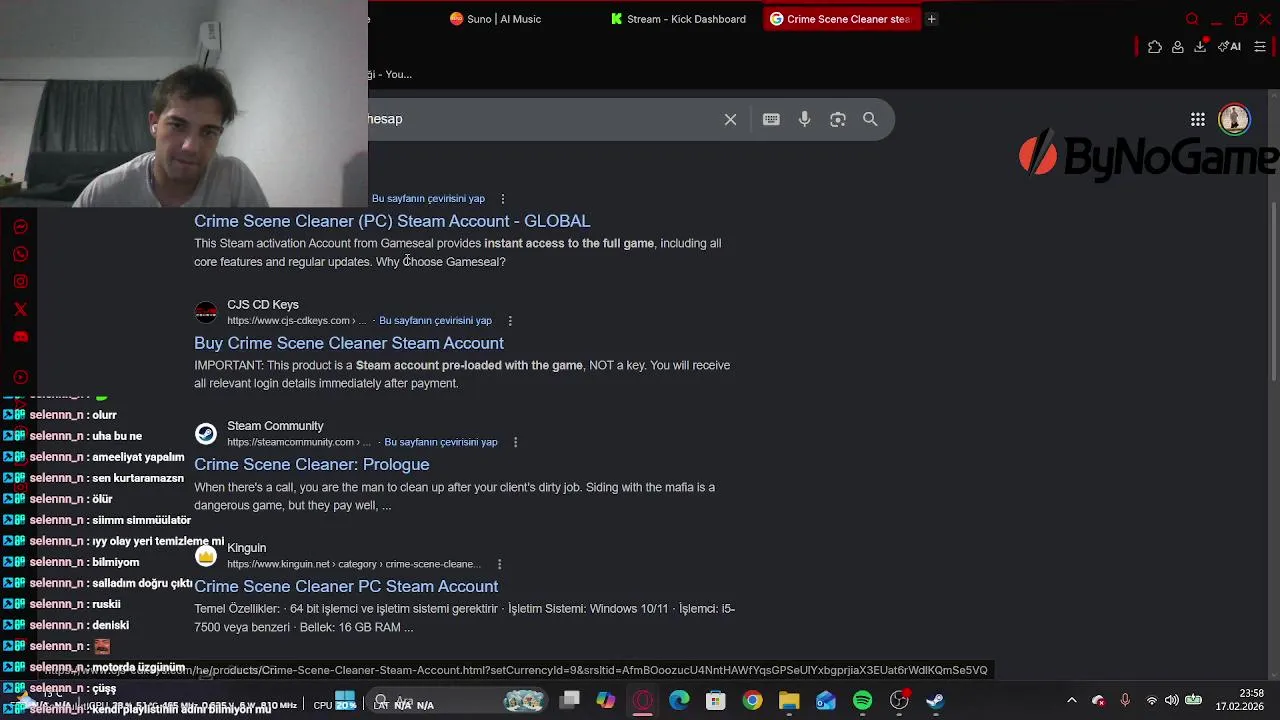Screen dimensions: 1280x720
Task: Open X (Twitter) in the sidebar
Action: tap(20, 309)
